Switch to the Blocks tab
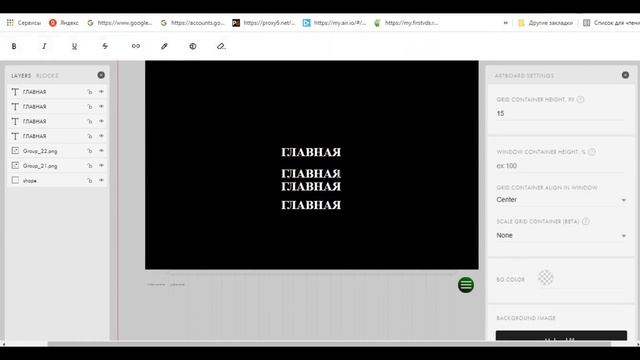This screenshot has height=360, width=640. tap(47, 76)
